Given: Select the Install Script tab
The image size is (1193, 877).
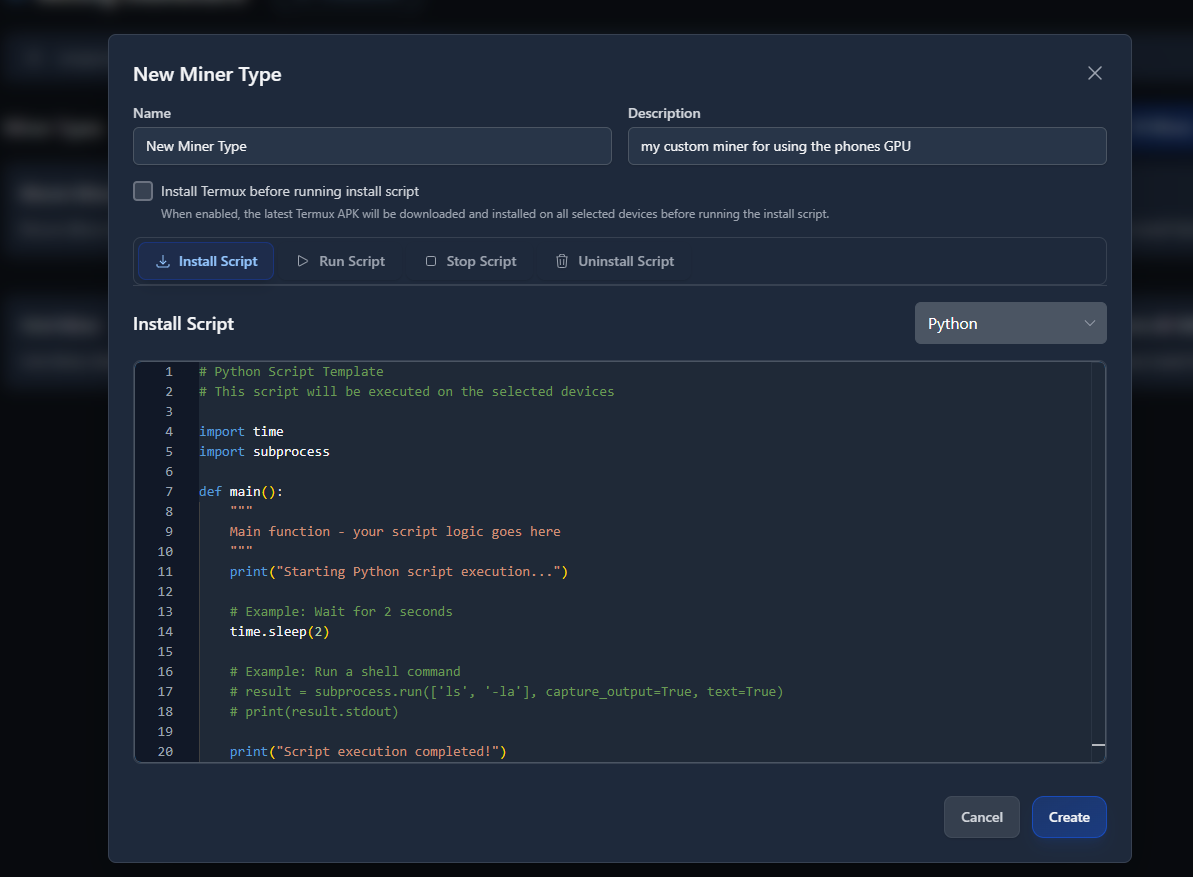Looking at the screenshot, I should (206, 261).
